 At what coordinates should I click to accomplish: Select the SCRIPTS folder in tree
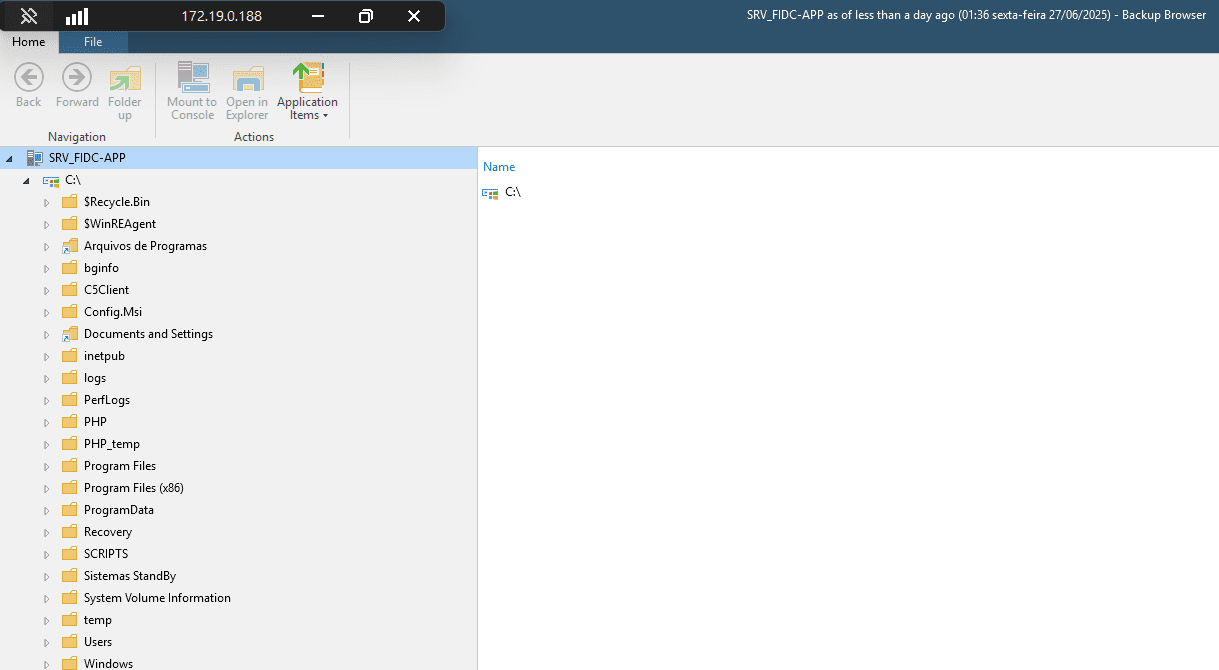pyautogui.click(x=105, y=554)
